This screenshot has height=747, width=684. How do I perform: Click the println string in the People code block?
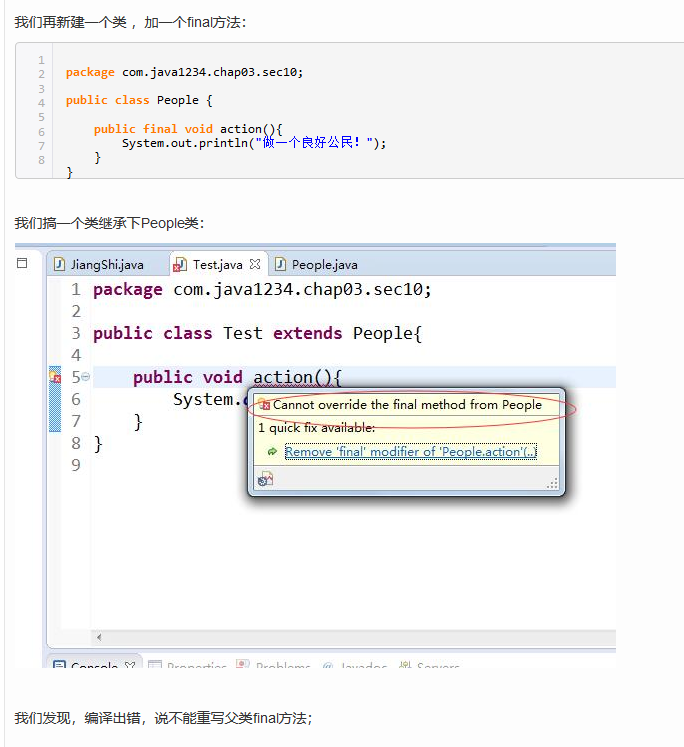pyautogui.click(x=315, y=142)
